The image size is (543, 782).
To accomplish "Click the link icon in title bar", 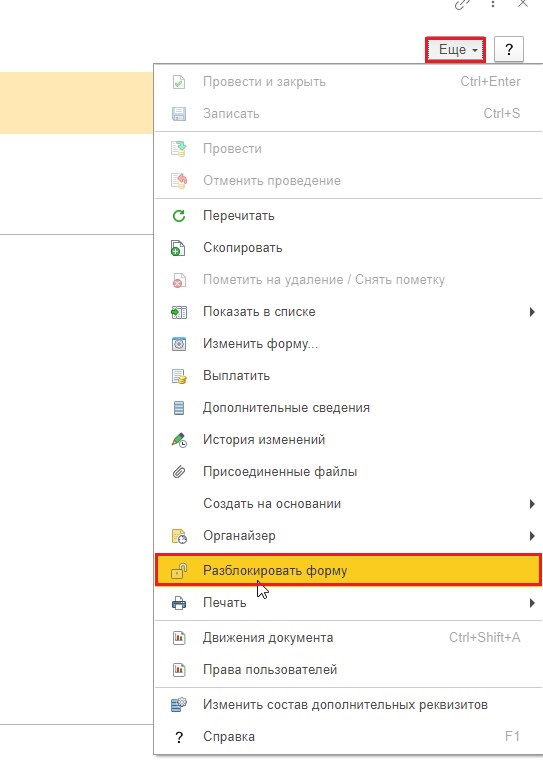I will tap(462, 4).
